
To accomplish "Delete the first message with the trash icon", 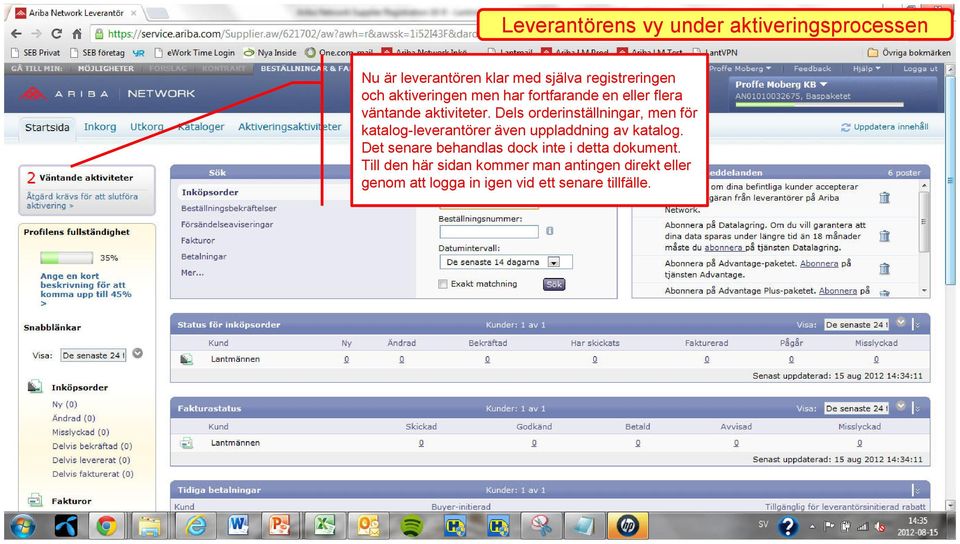I will 884,198.
